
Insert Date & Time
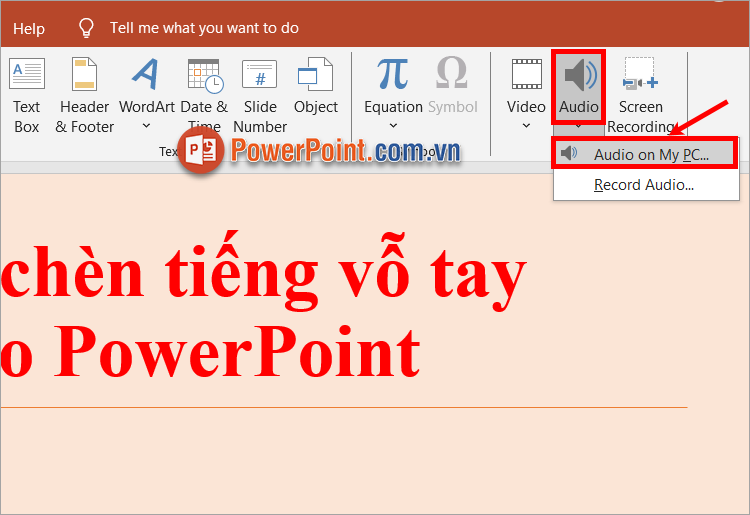click(204, 95)
